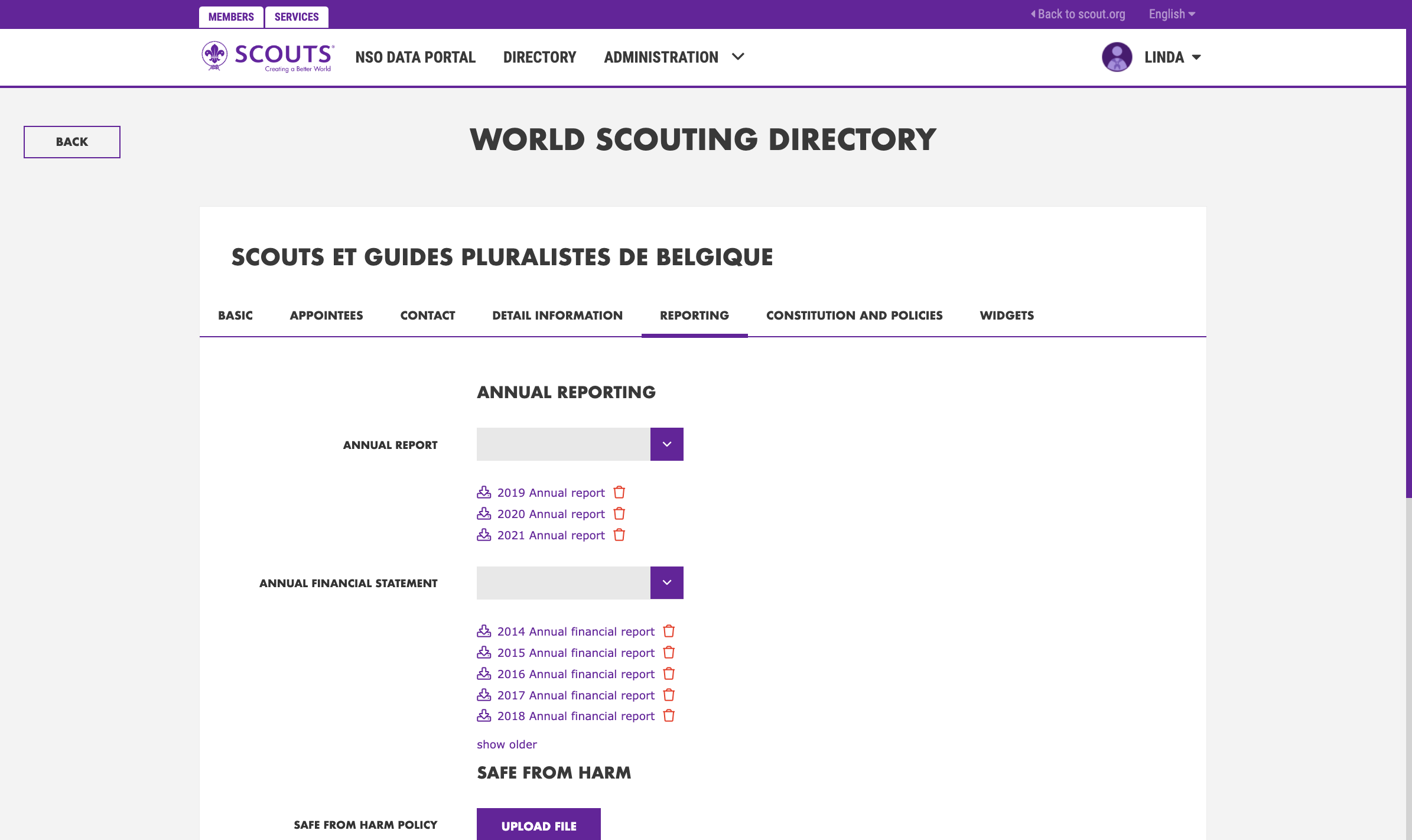Open Linda's profile avatar
Screen dimensions: 1412x840
point(1117,57)
